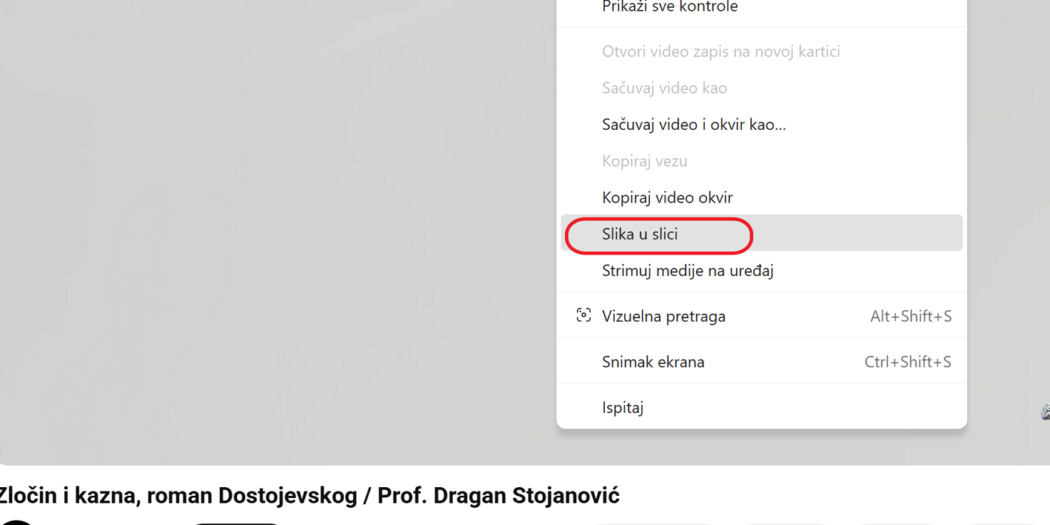
Task: Click the Sačuvaj video kao entry
Action: 664,88
